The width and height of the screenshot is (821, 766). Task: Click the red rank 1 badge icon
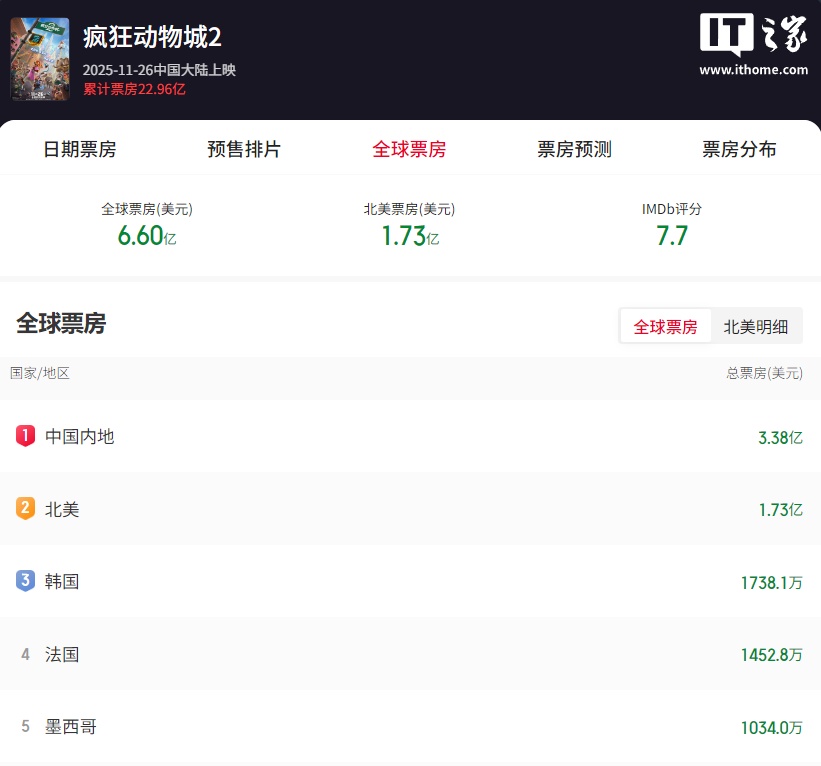[x=25, y=436]
